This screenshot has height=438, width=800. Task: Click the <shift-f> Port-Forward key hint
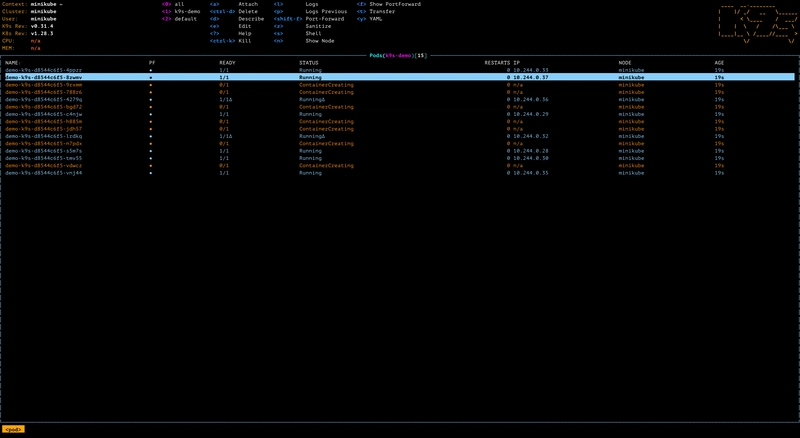(288, 19)
